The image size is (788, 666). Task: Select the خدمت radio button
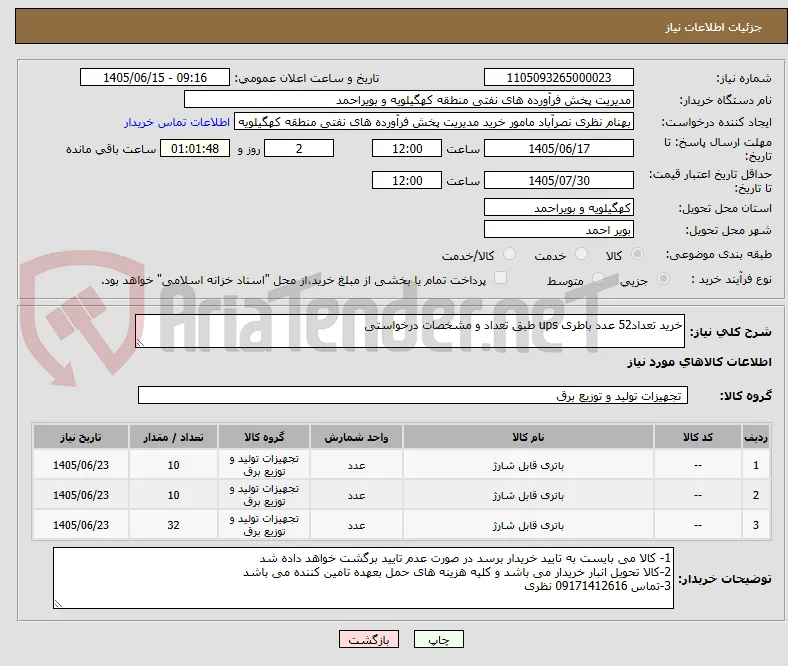point(581,254)
